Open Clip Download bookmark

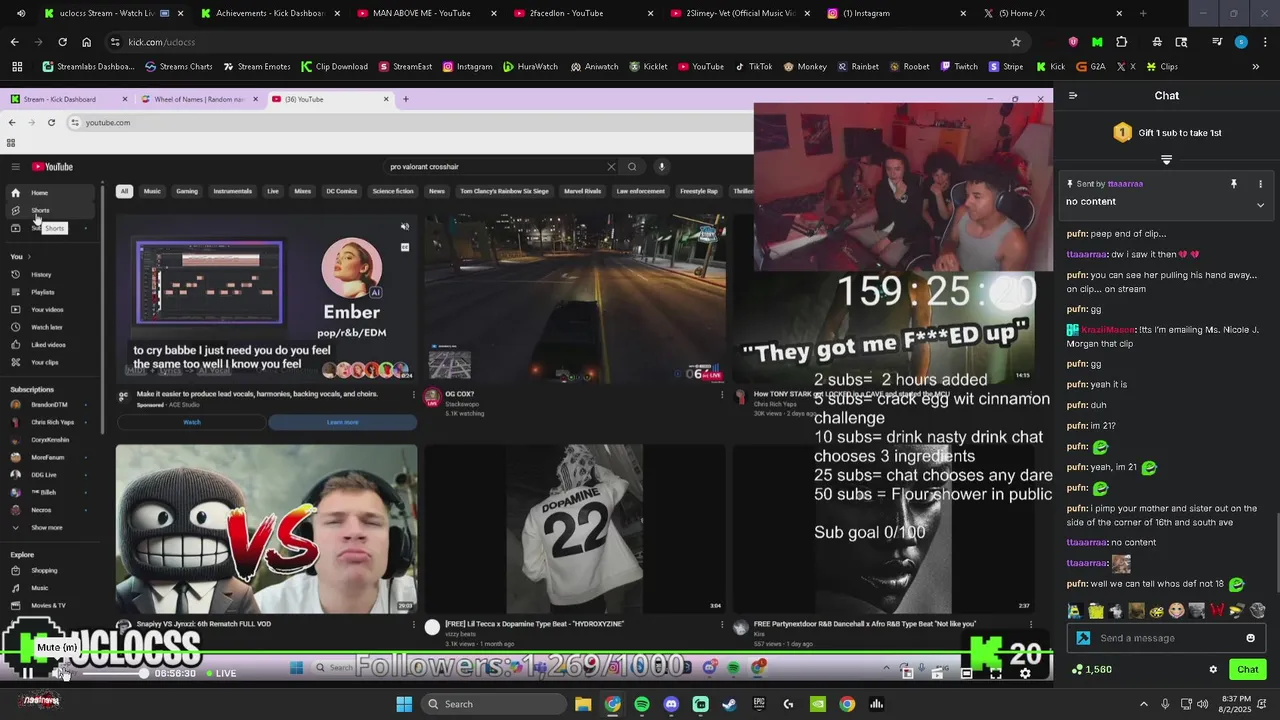tap(334, 67)
